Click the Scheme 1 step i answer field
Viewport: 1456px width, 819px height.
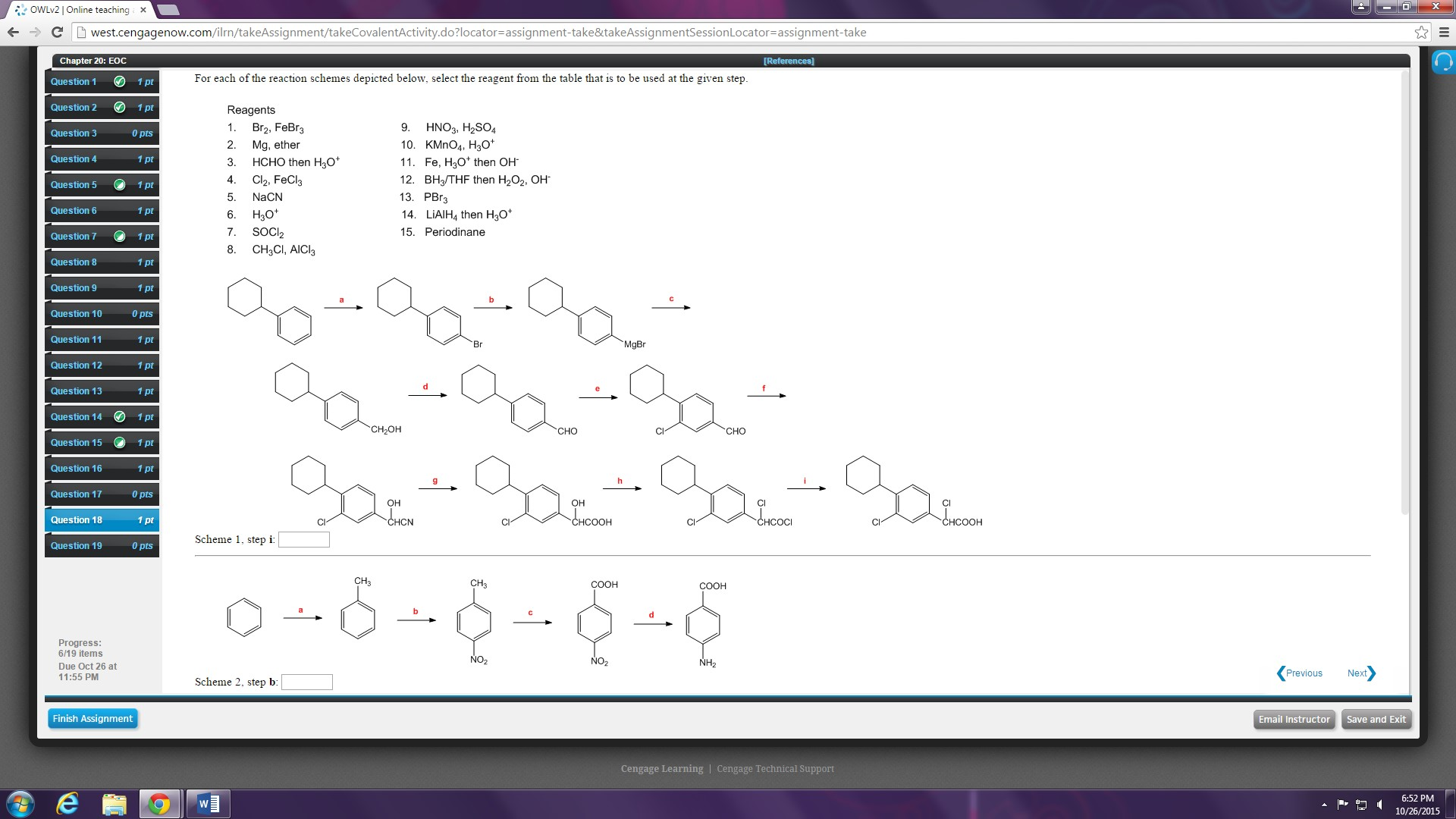point(304,539)
